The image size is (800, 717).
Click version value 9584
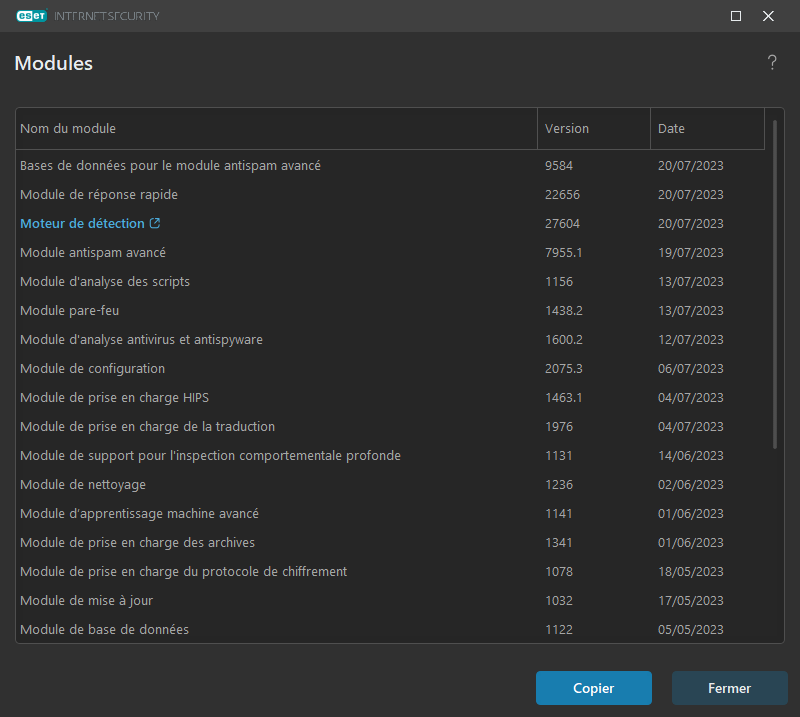pyautogui.click(x=559, y=165)
